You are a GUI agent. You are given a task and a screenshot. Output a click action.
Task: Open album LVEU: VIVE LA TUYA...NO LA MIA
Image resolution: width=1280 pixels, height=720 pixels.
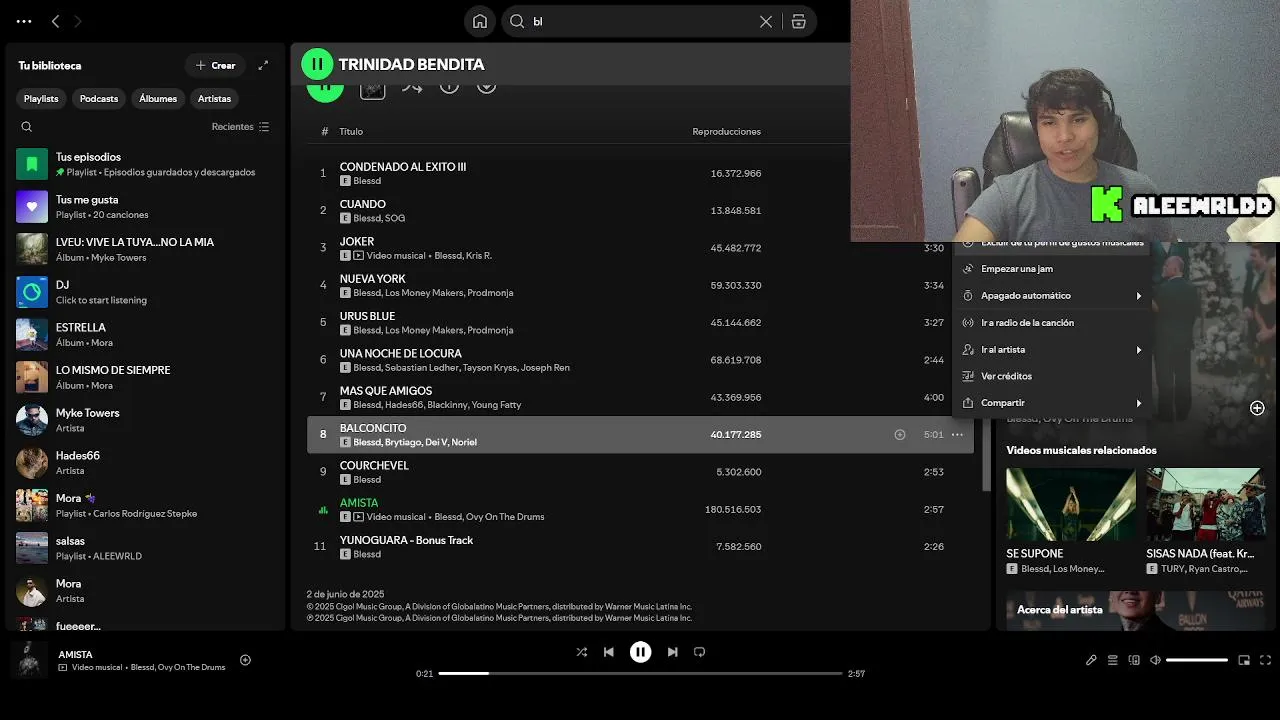[x=145, y=249]
